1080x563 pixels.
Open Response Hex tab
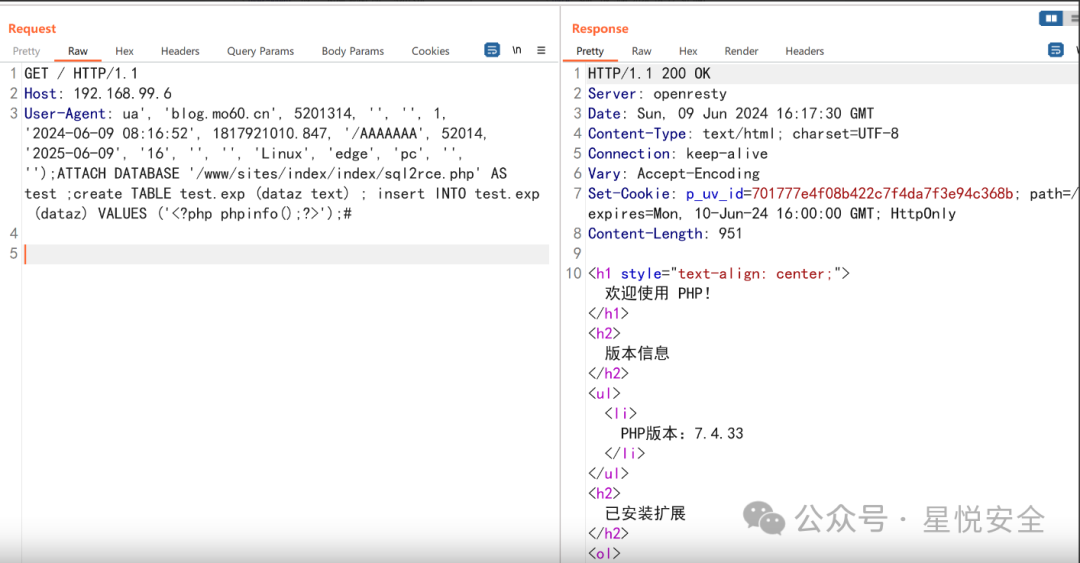(687, 51)
